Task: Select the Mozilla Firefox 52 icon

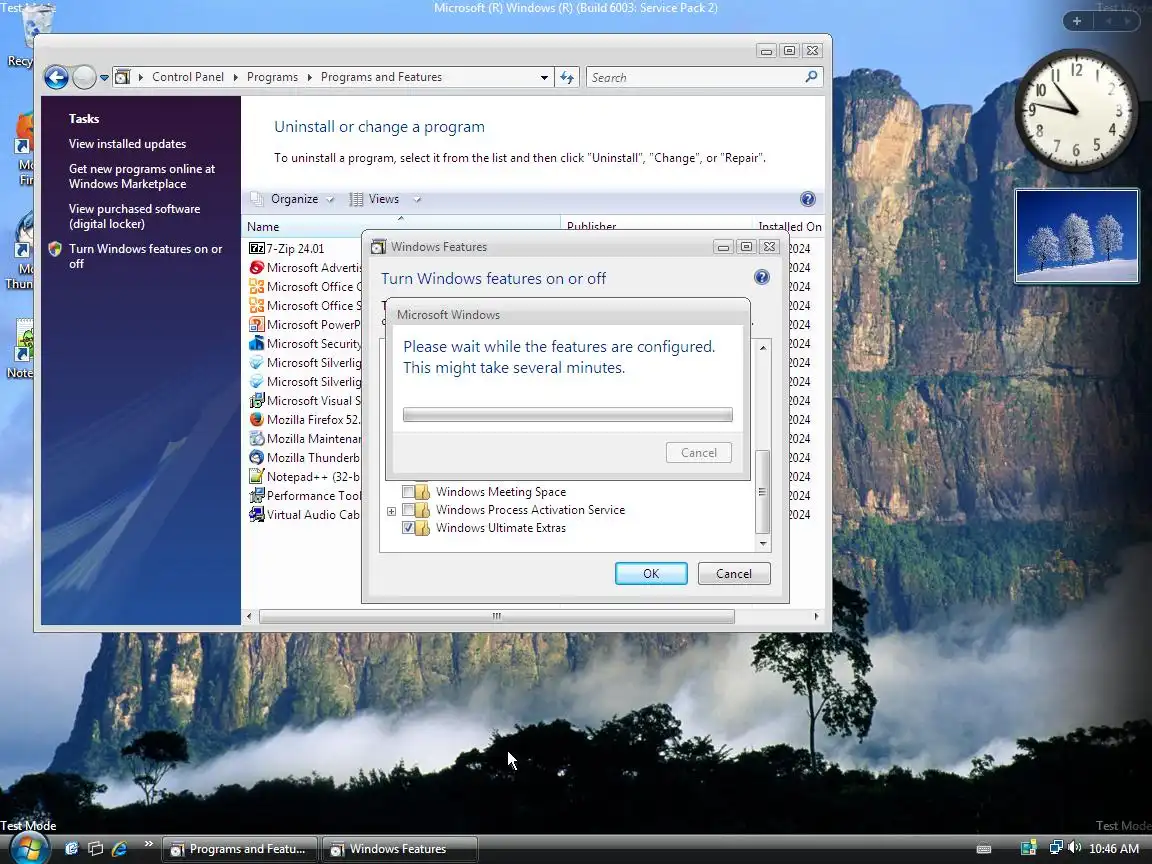Action: (x=256, y=420)
